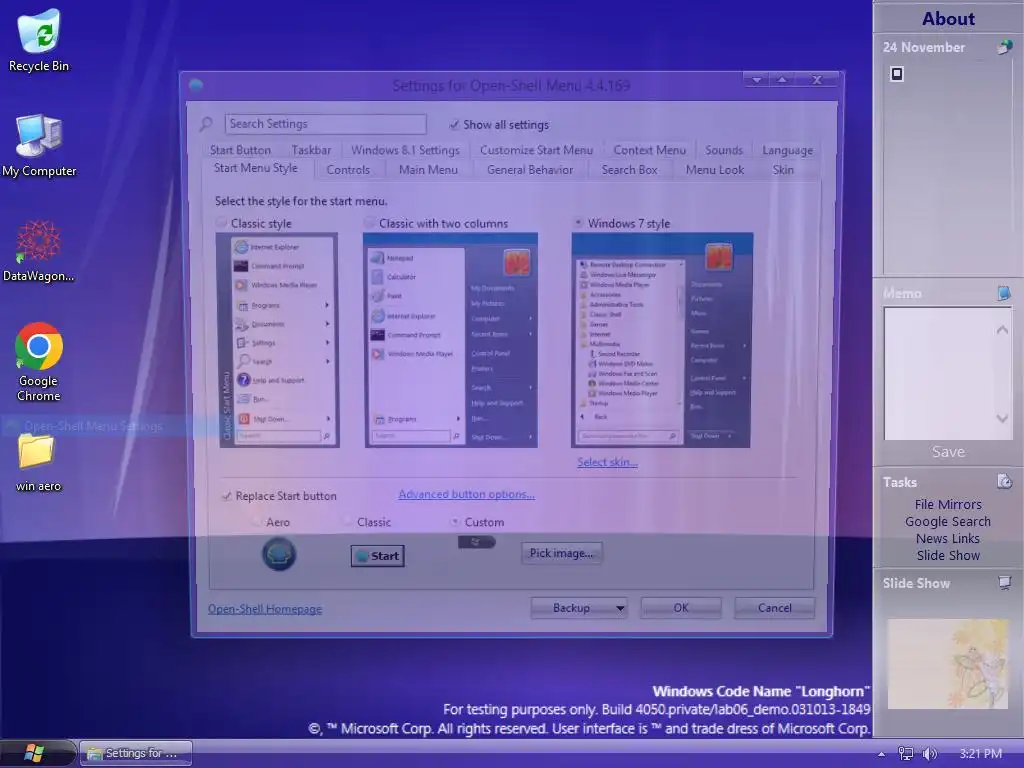Click the Memo box scroll up arrow
The height and width of the screenshot is (768, 1024).
click(x=1002, y=330)
